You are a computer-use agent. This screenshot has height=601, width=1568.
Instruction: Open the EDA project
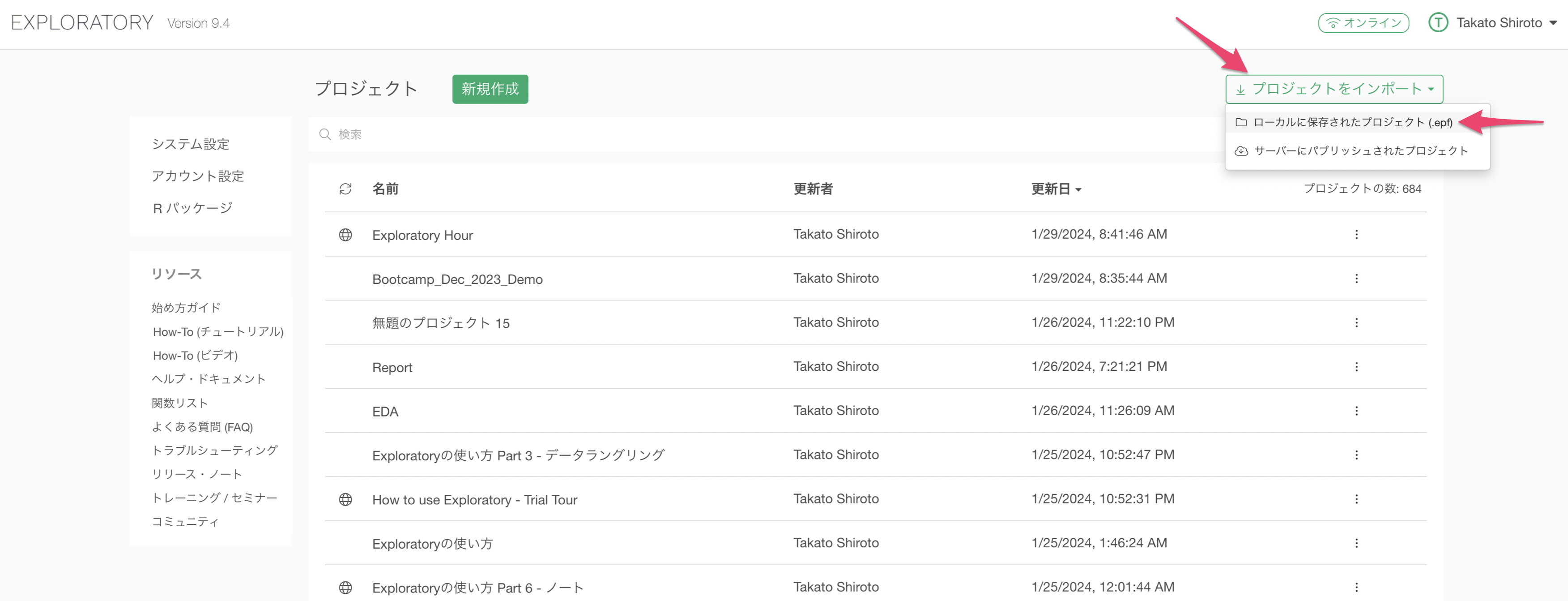(x=385, y=412)
